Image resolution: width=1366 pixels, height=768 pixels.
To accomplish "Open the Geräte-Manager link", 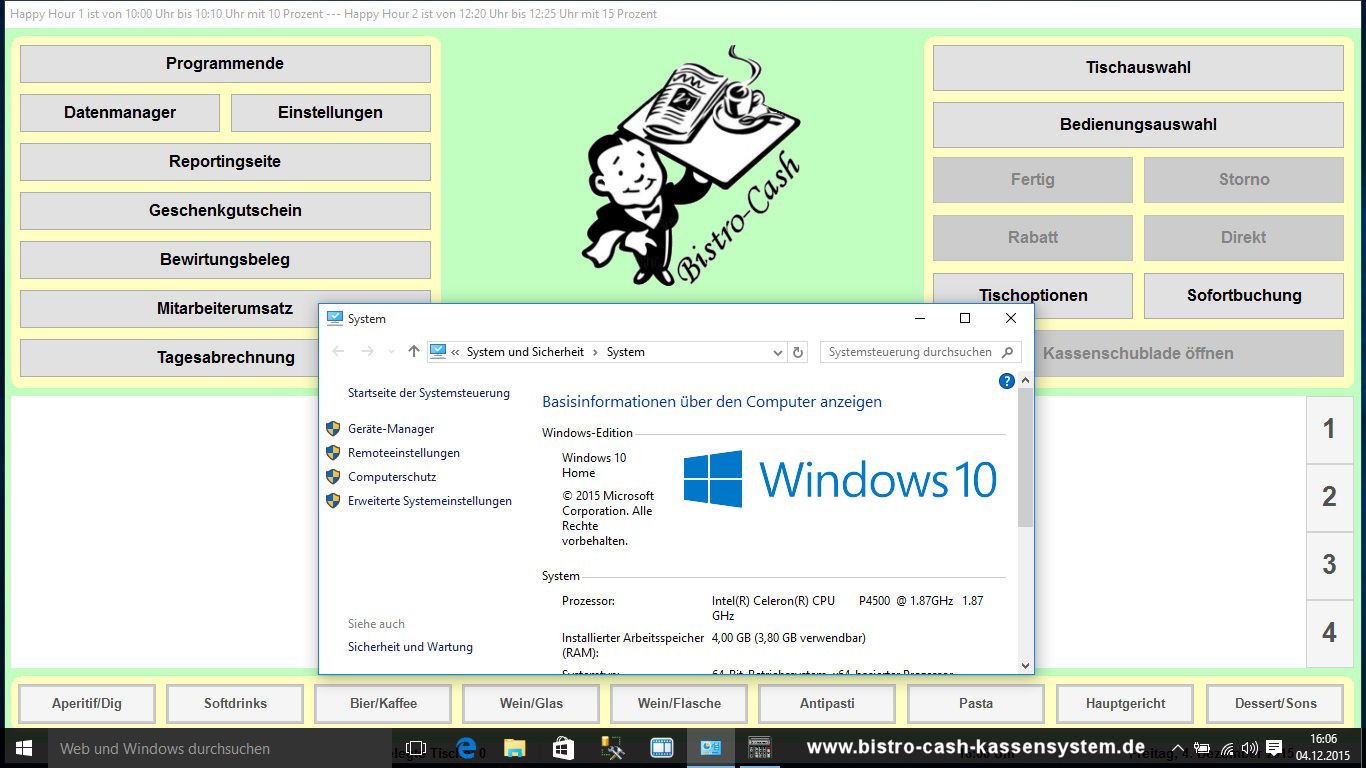I will coord(391,429).
